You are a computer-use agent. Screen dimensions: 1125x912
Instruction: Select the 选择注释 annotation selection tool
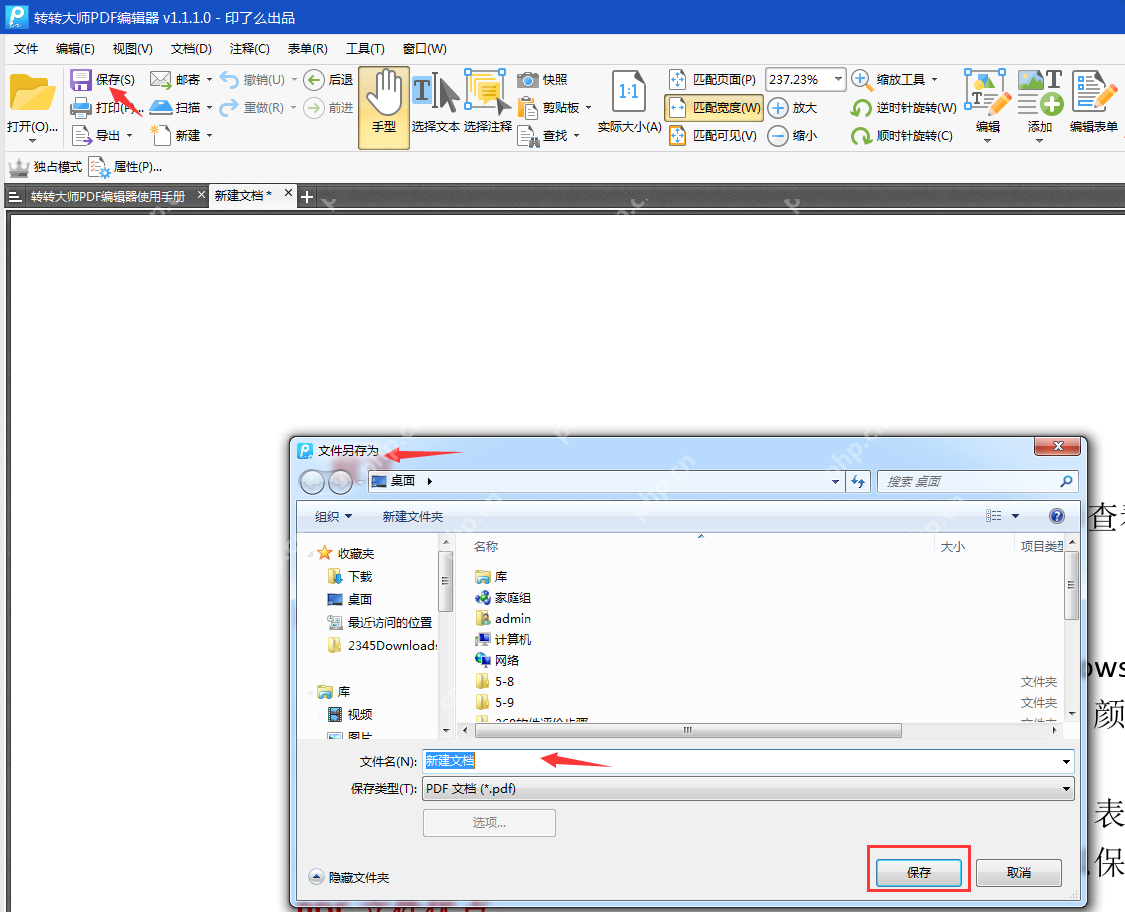488,102
